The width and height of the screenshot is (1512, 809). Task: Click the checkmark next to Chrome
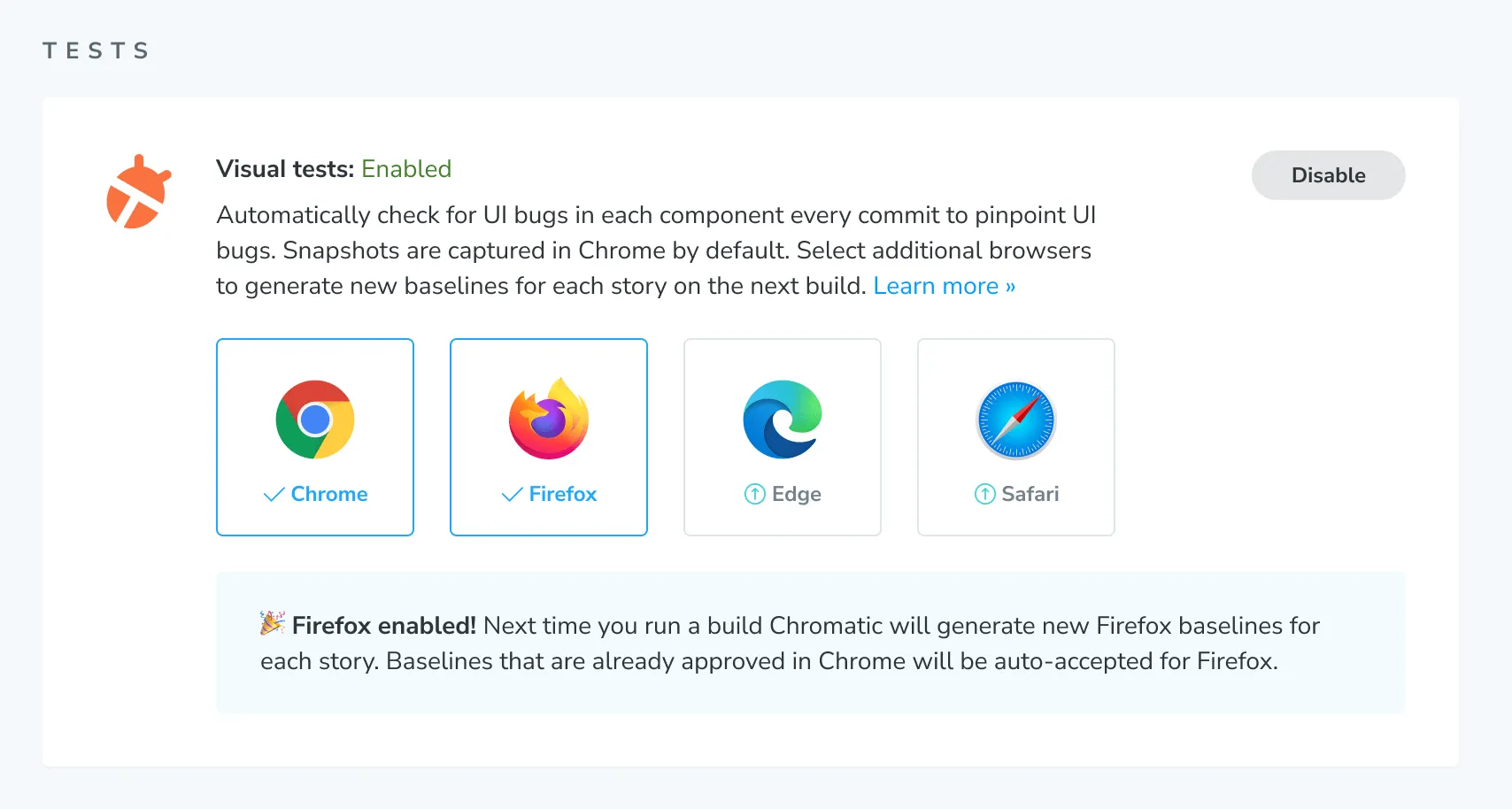(x=274, y=494)
